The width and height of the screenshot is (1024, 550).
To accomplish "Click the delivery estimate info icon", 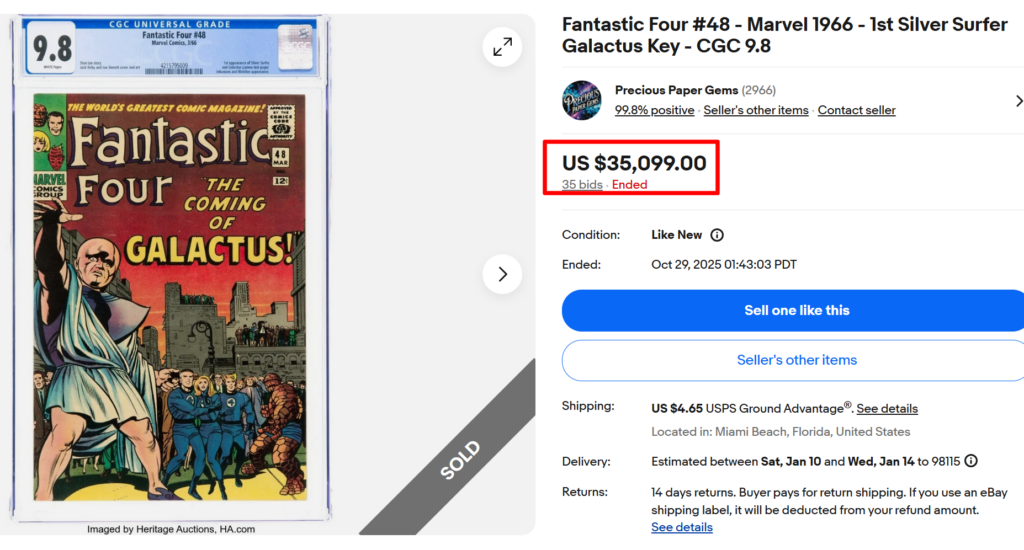I will pos(970,461).
